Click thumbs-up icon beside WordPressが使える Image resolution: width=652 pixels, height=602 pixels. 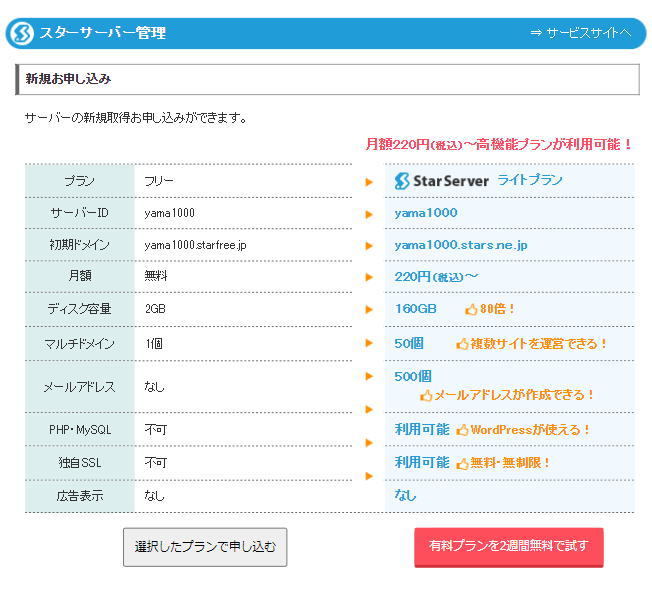click(463, 430)
